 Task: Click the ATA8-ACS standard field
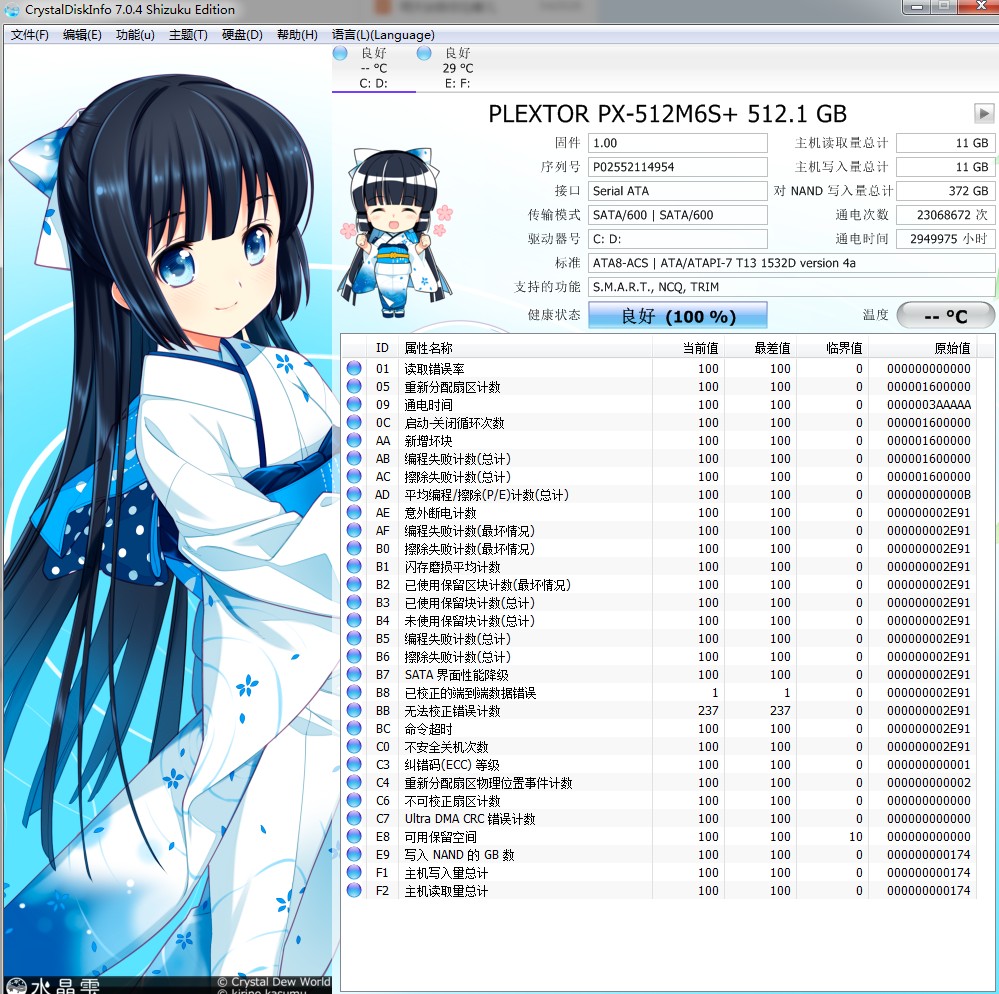click(x=791, y=263)
